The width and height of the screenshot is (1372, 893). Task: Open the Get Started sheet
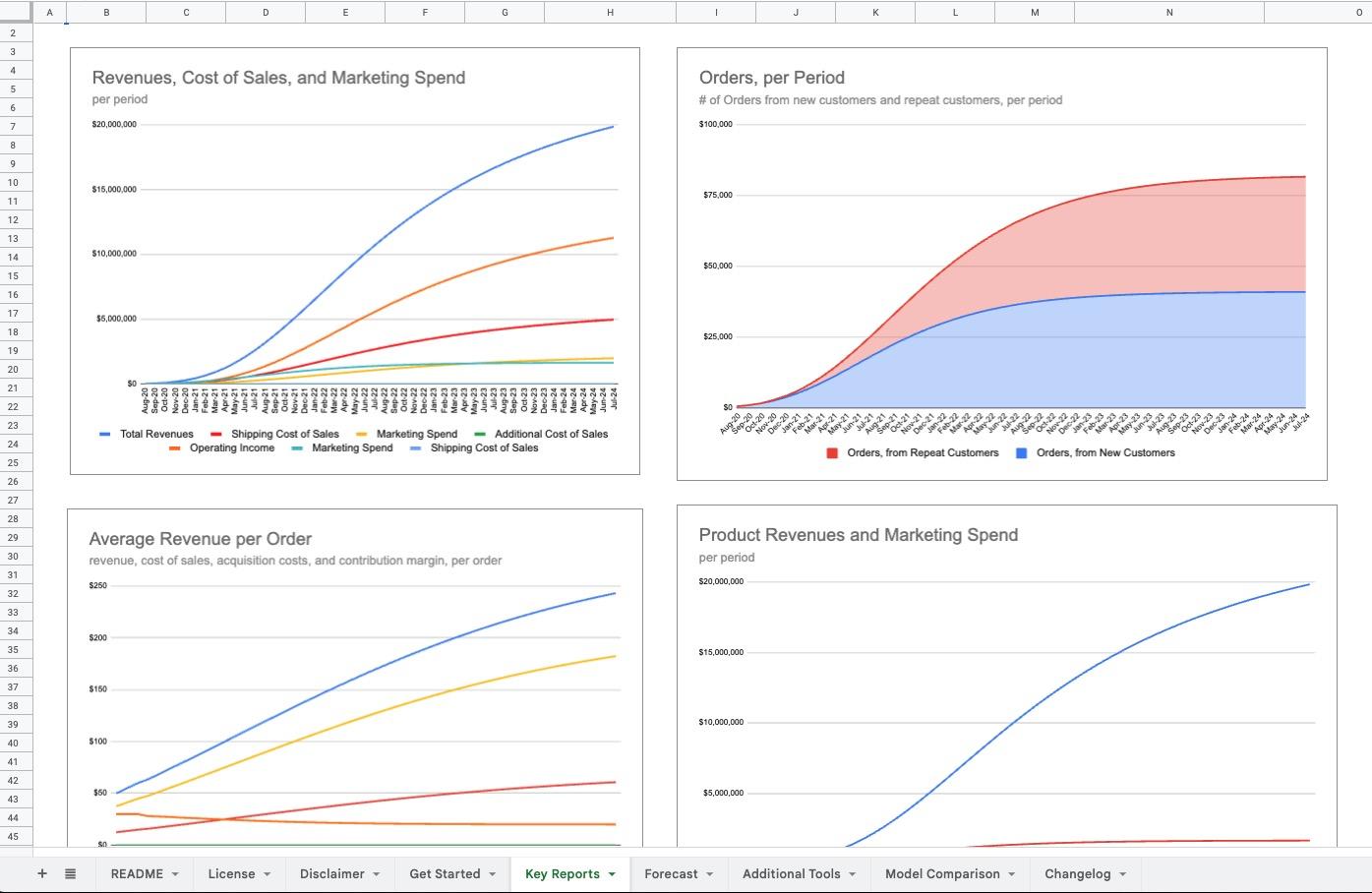point(445,873)
